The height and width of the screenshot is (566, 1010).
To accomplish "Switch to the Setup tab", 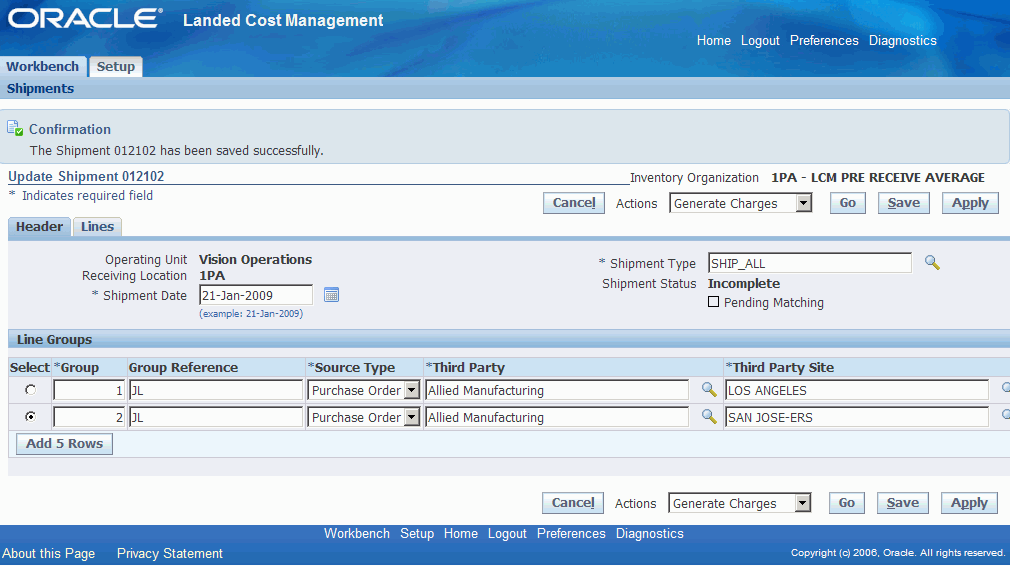I will (116, 66).
